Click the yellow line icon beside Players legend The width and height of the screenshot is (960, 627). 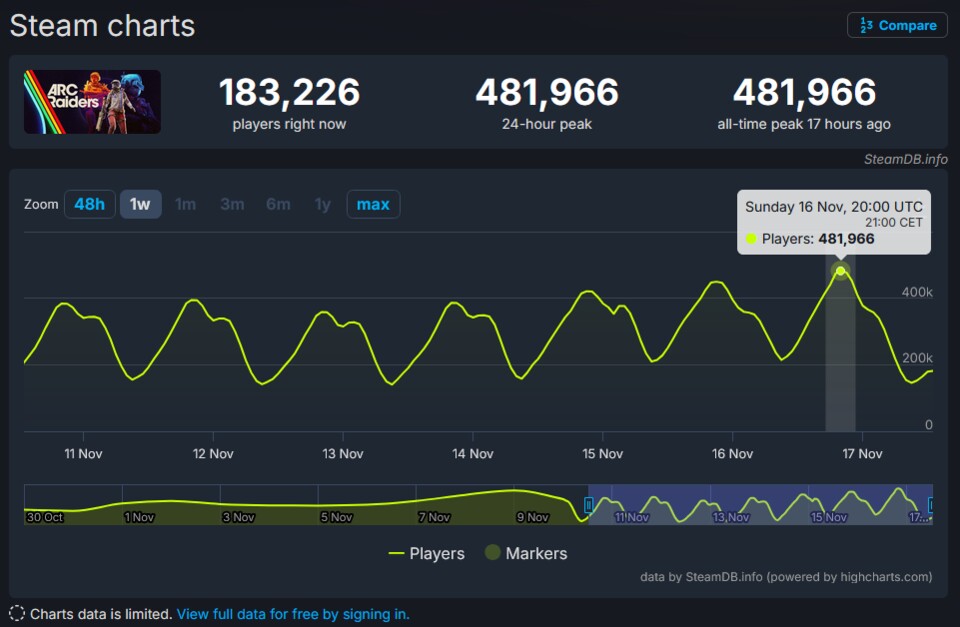point(396,553)
